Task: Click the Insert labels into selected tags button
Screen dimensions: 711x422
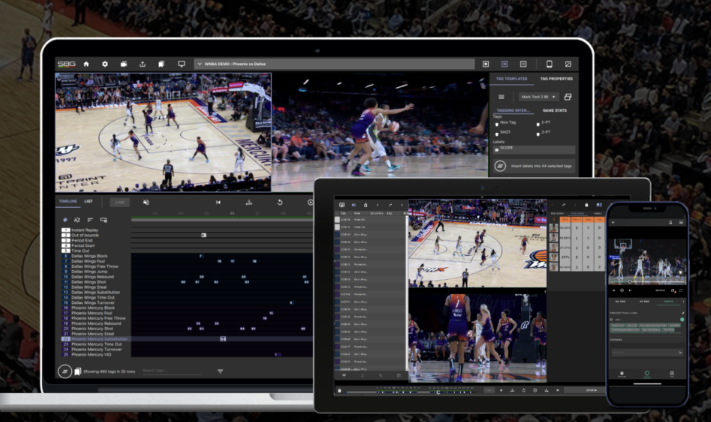Action: click(x=534, y=166)
